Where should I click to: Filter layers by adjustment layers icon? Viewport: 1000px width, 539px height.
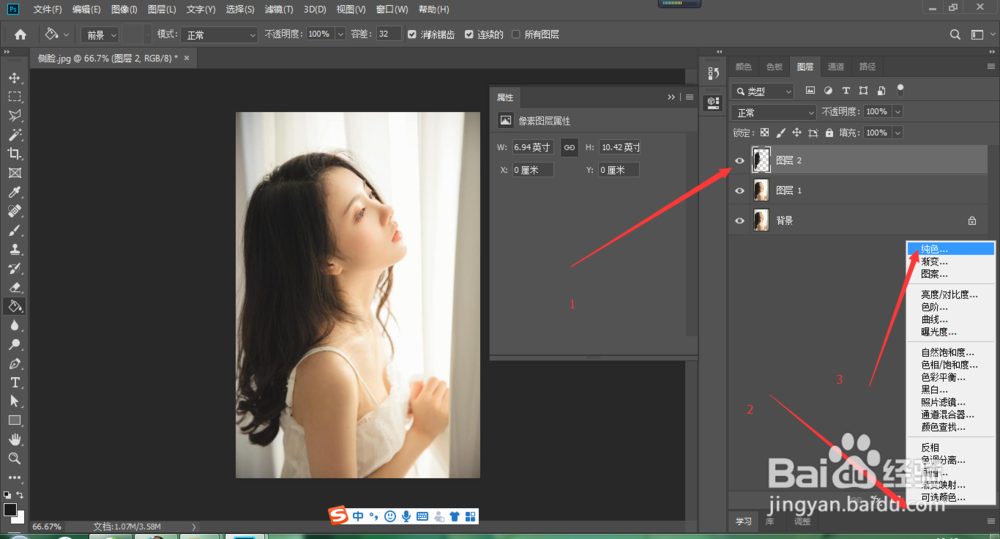[x=828, y=91]
